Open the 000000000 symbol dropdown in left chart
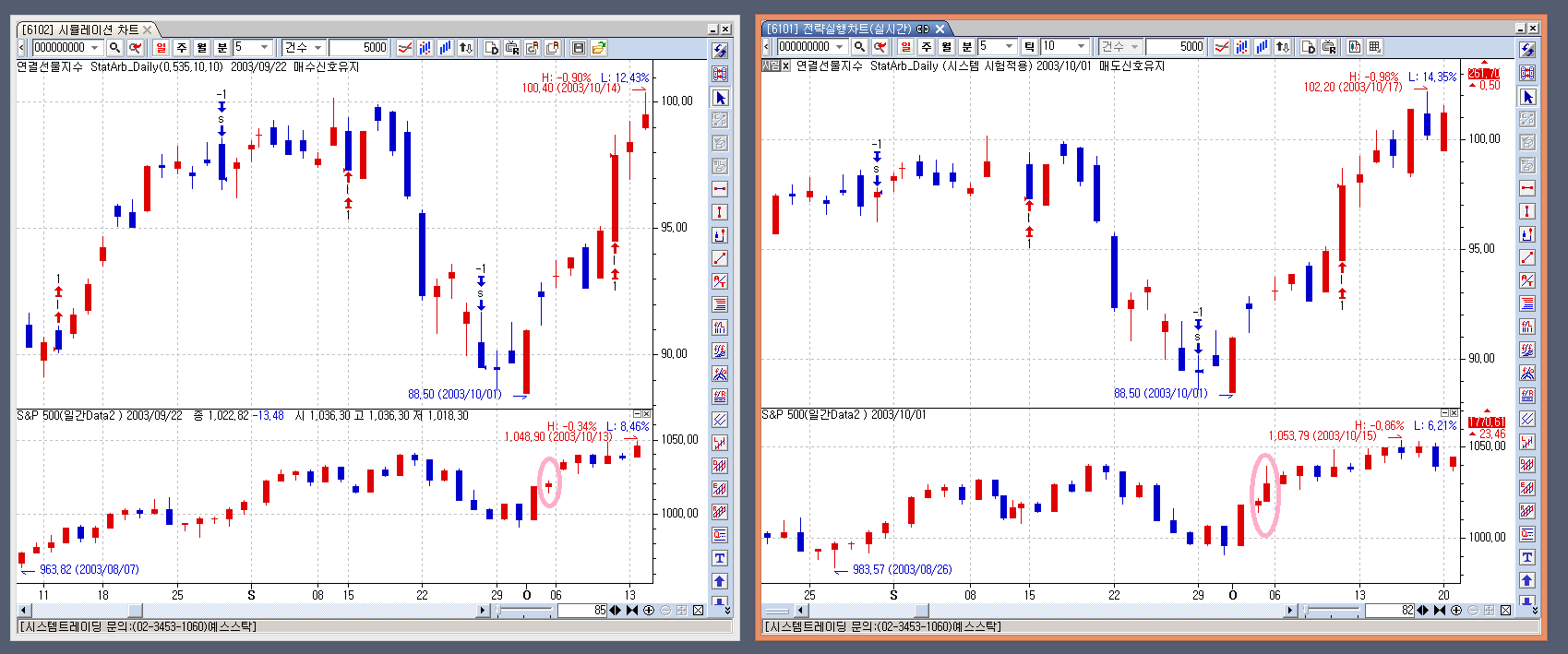 point(93,47)
